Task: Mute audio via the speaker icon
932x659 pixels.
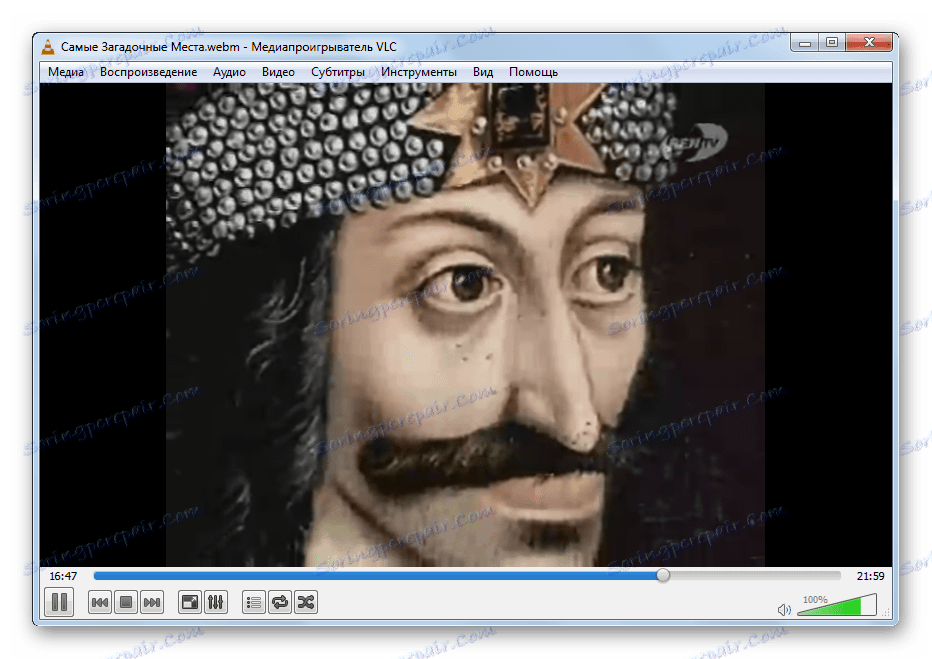Action: pos(784,610)
